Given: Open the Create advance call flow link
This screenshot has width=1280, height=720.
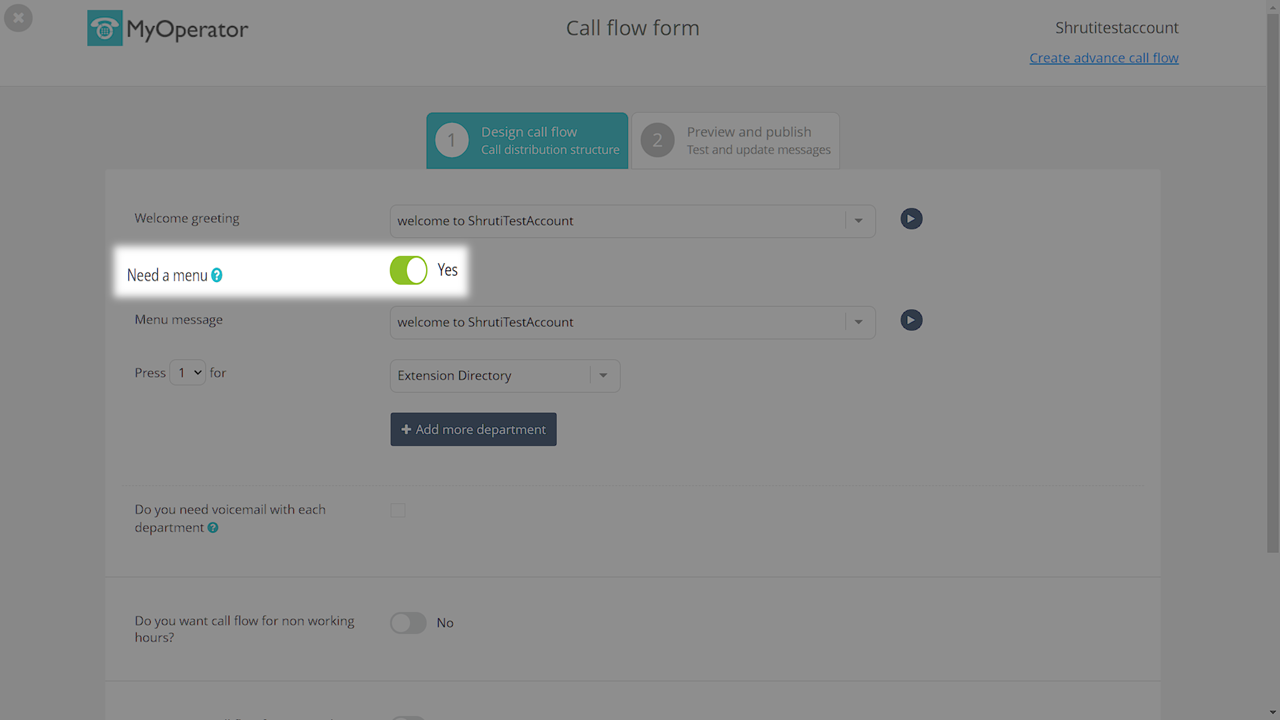Looking at the screenshot, I should [1104, 58].
